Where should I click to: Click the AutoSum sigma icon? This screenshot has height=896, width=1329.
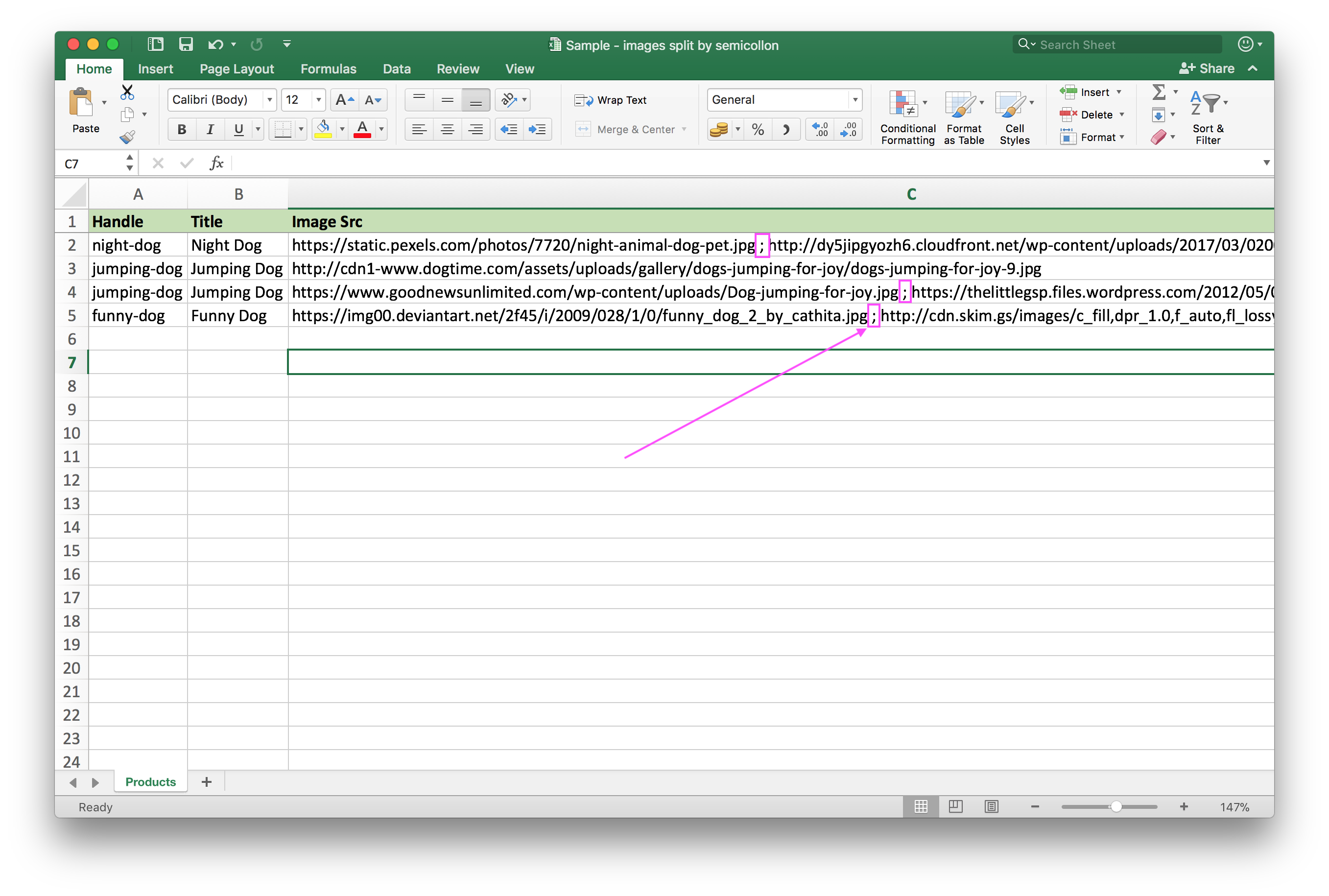pos(1159,92)
